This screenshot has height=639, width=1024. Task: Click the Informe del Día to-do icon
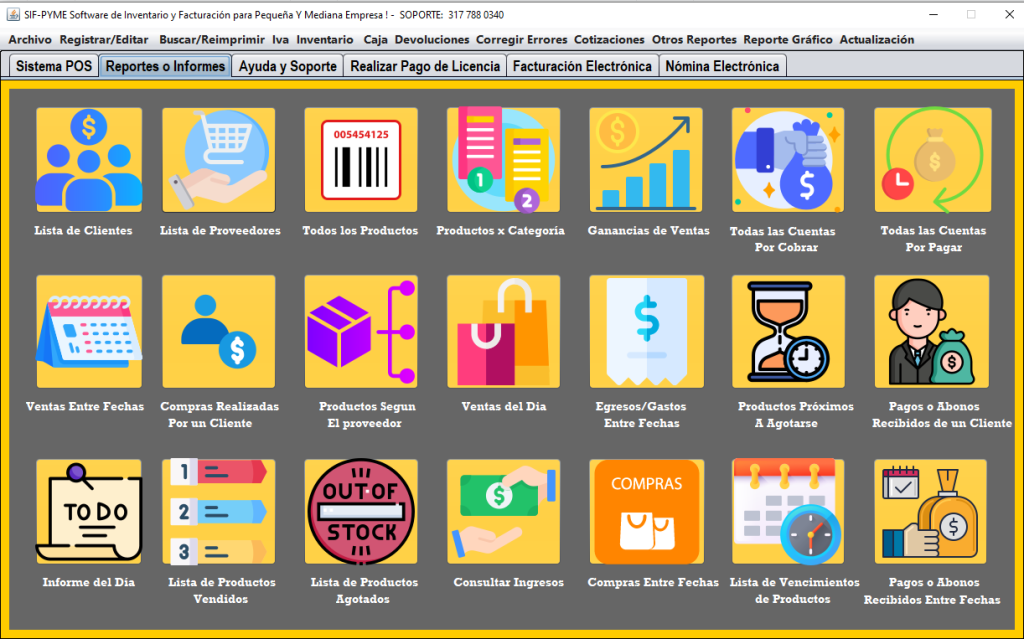(x=89, y=511)
